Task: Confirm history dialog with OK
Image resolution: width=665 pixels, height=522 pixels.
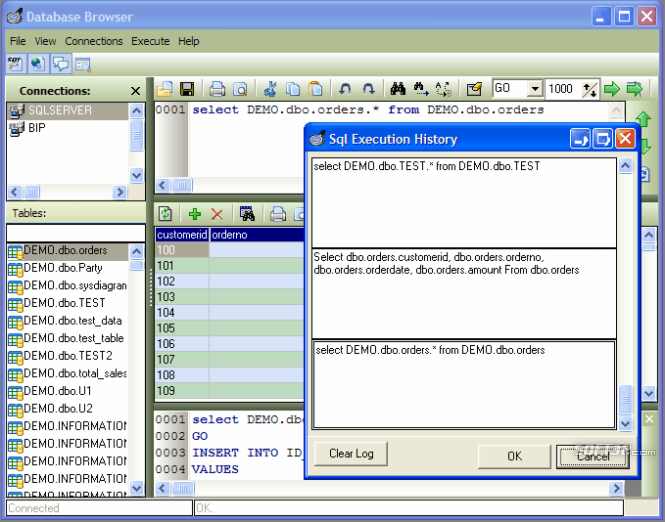Action: pyautogui.click(x=514, y=456)
